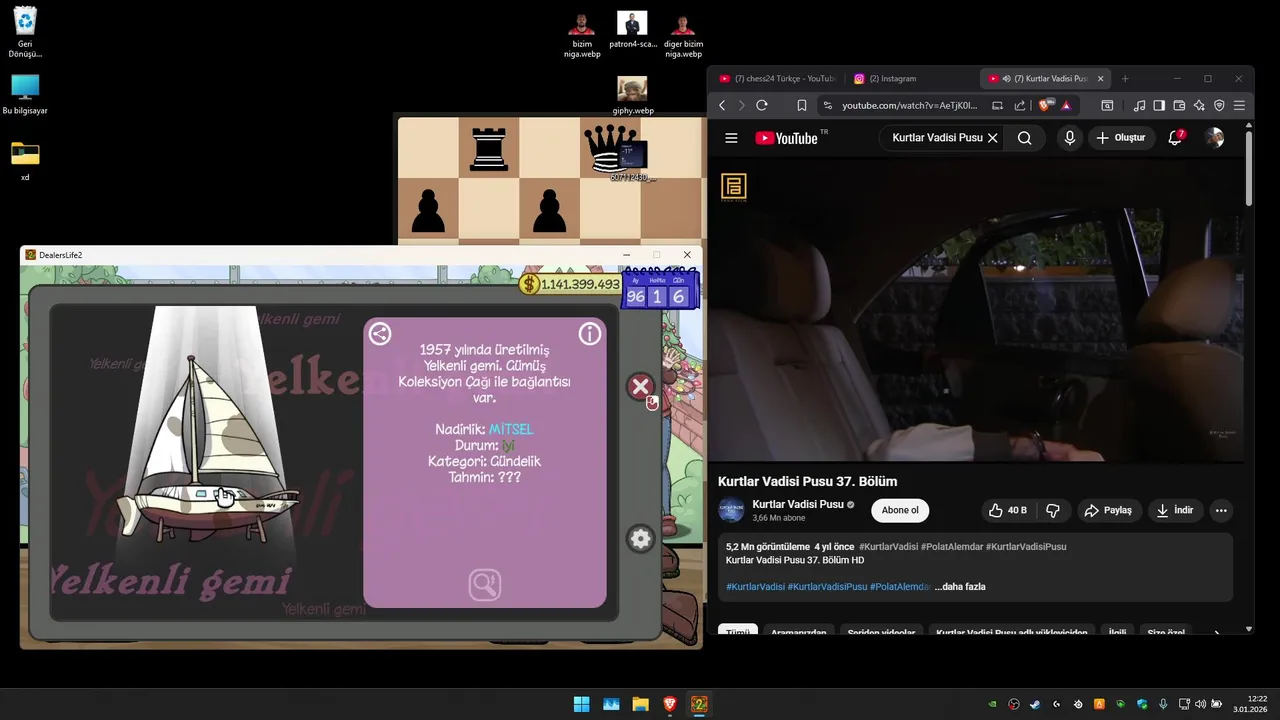Clear the YouTube search box text
Screen dimensions: 1280x720
pos(993,138)
